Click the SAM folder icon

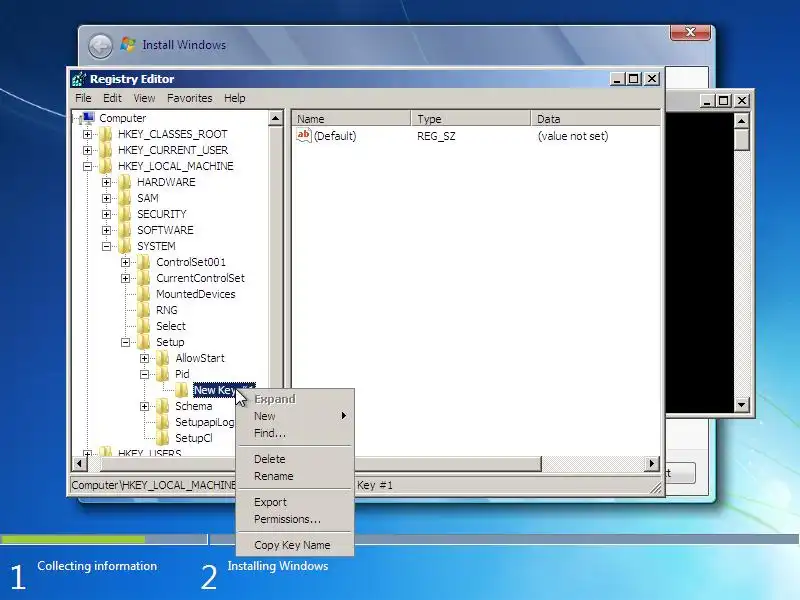point(125,198)
